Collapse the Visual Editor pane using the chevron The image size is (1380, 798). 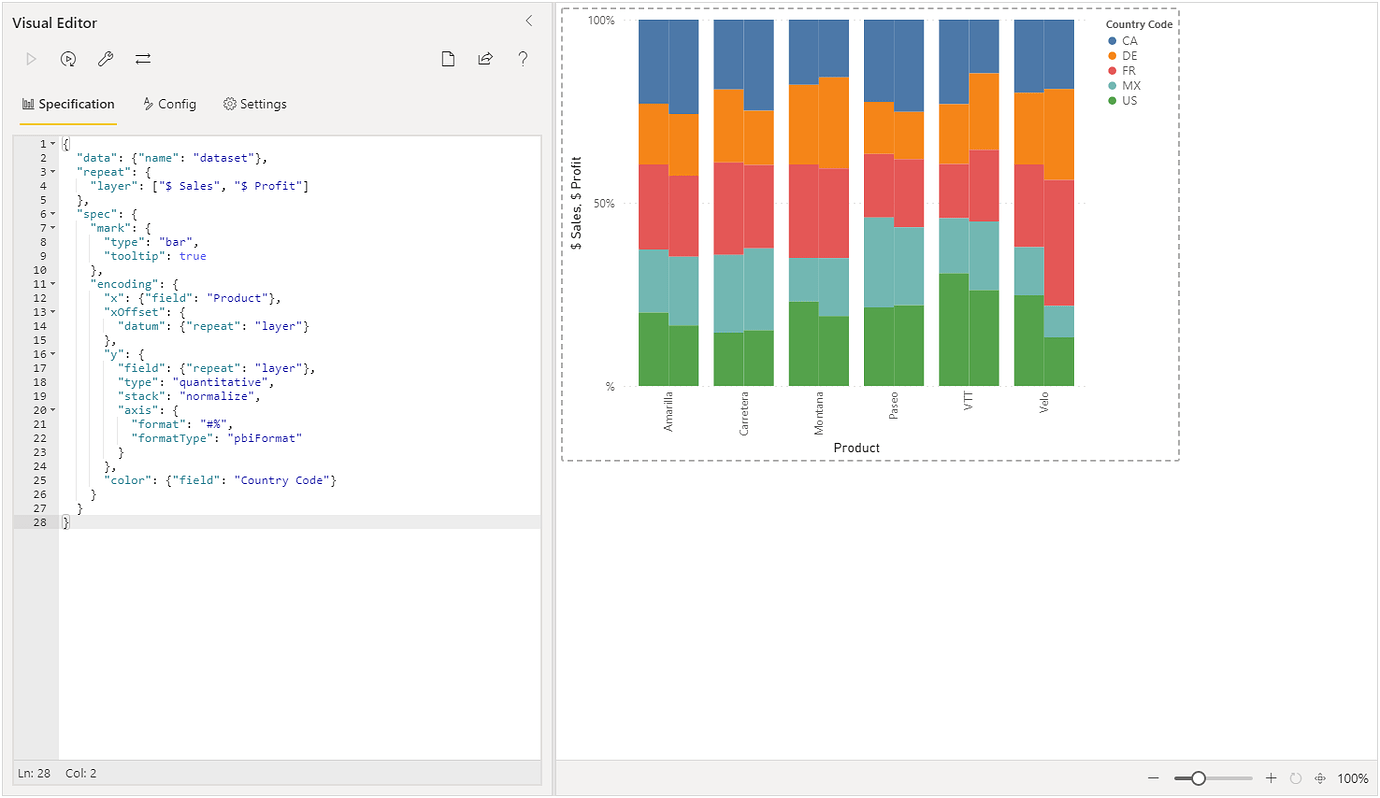pos(529,21)
